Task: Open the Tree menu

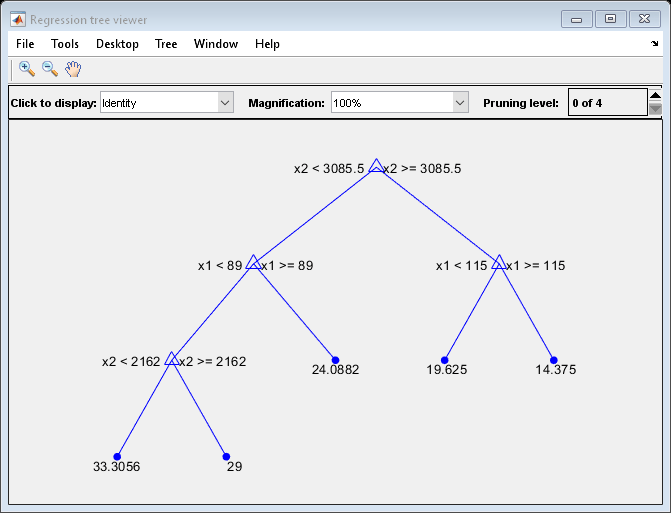Action: coord(166,44)
